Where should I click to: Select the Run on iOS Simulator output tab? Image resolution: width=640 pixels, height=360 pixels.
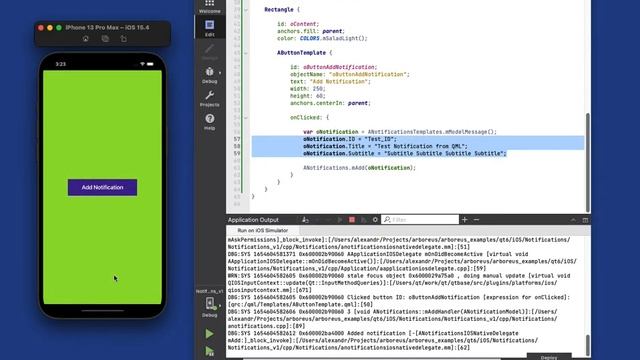point(262,231)
